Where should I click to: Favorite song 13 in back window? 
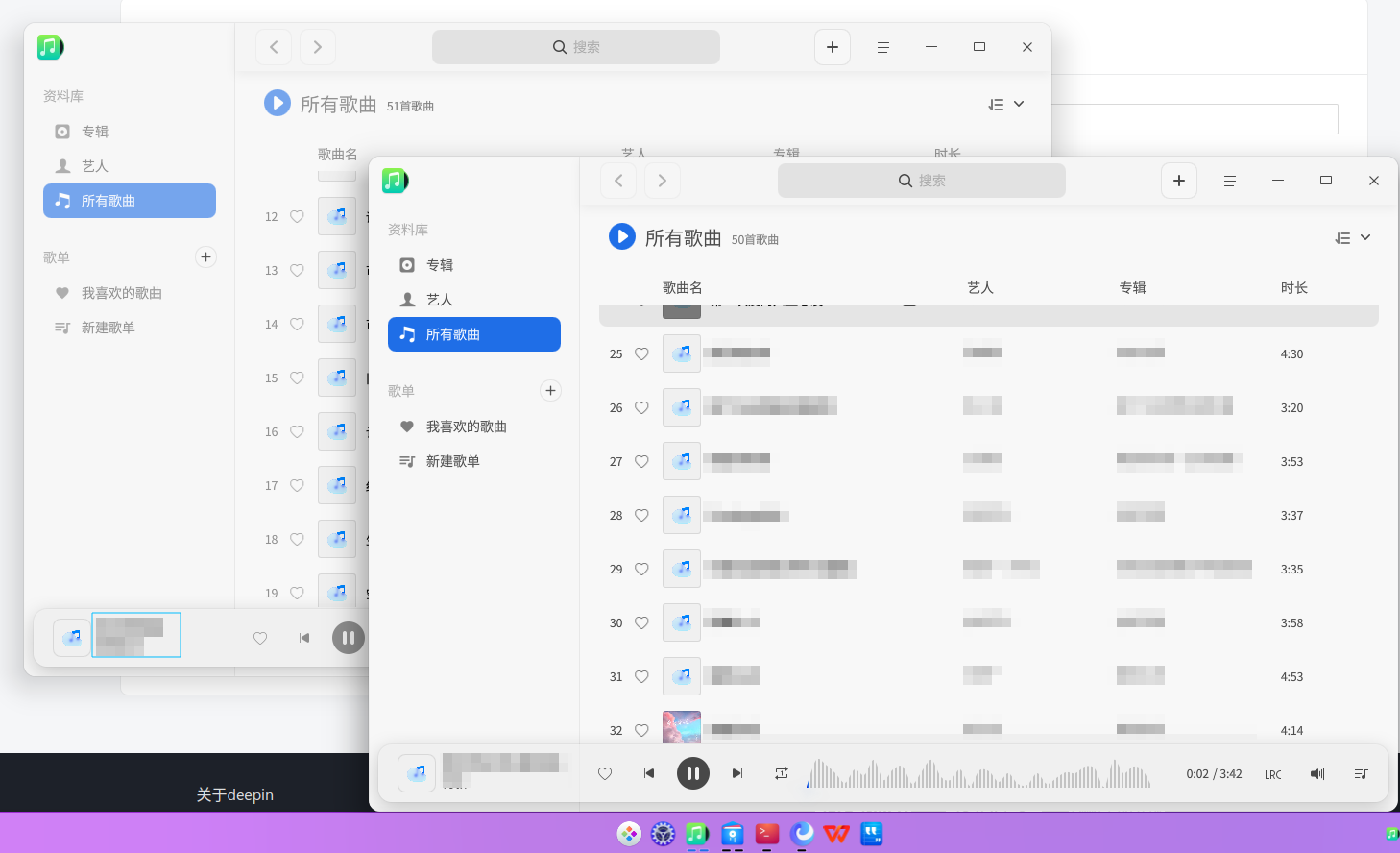pyautogui.click(x=297, y=270)
